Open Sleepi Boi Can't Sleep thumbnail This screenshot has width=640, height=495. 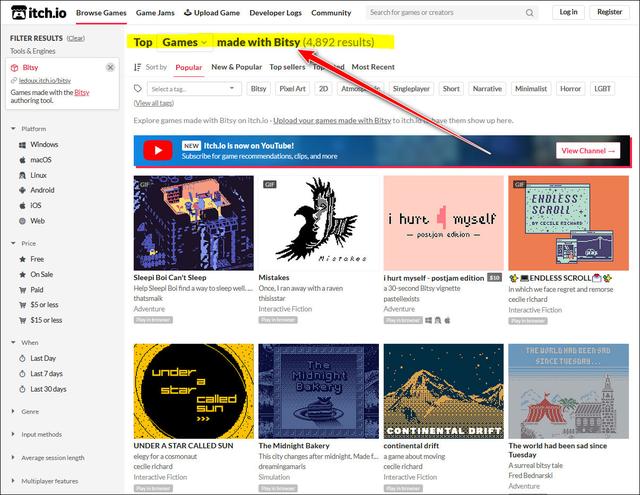193,223
